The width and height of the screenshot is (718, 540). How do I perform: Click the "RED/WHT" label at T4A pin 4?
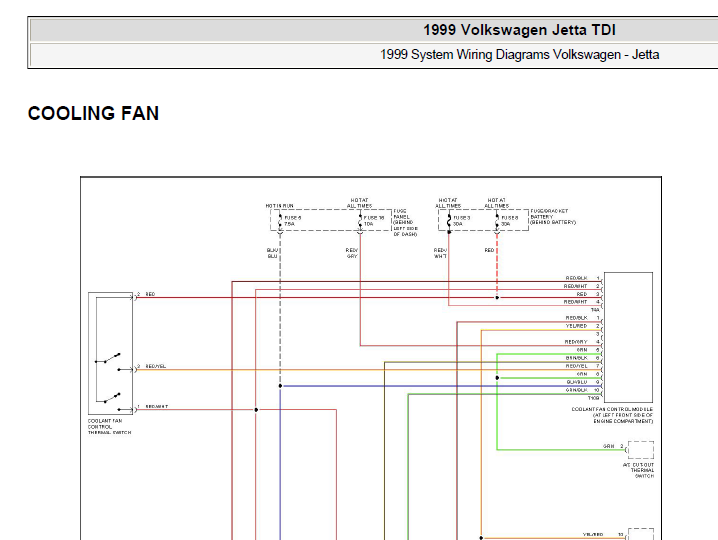tap(576, 302)
